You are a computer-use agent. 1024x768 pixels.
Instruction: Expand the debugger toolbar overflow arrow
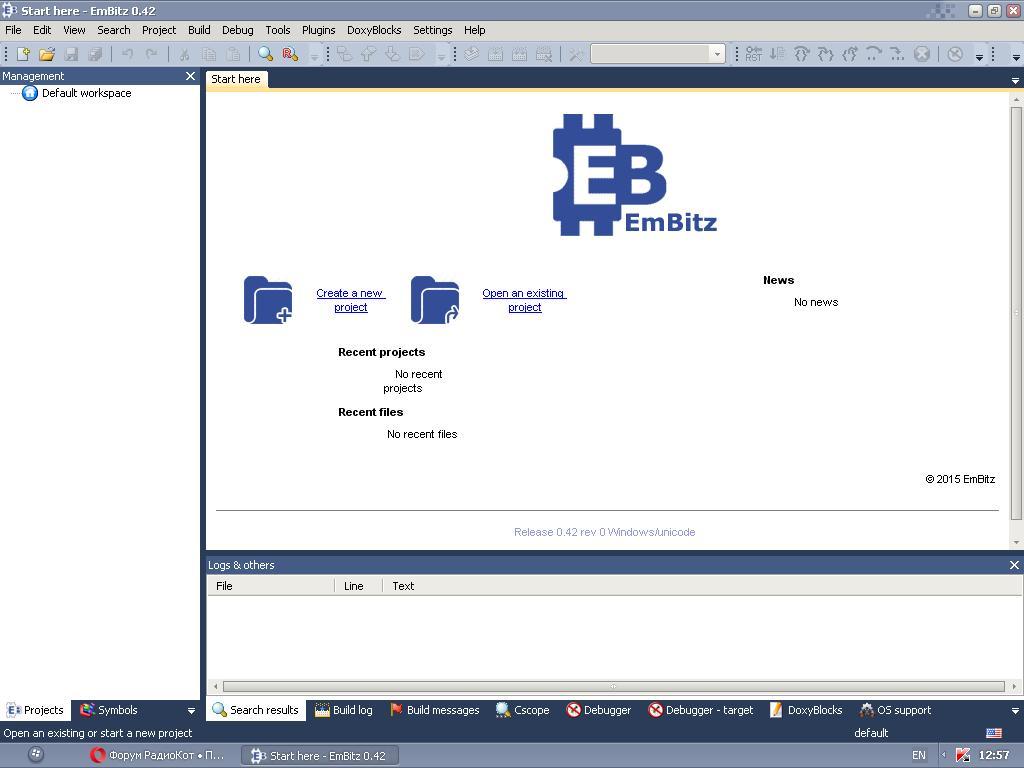979,57
